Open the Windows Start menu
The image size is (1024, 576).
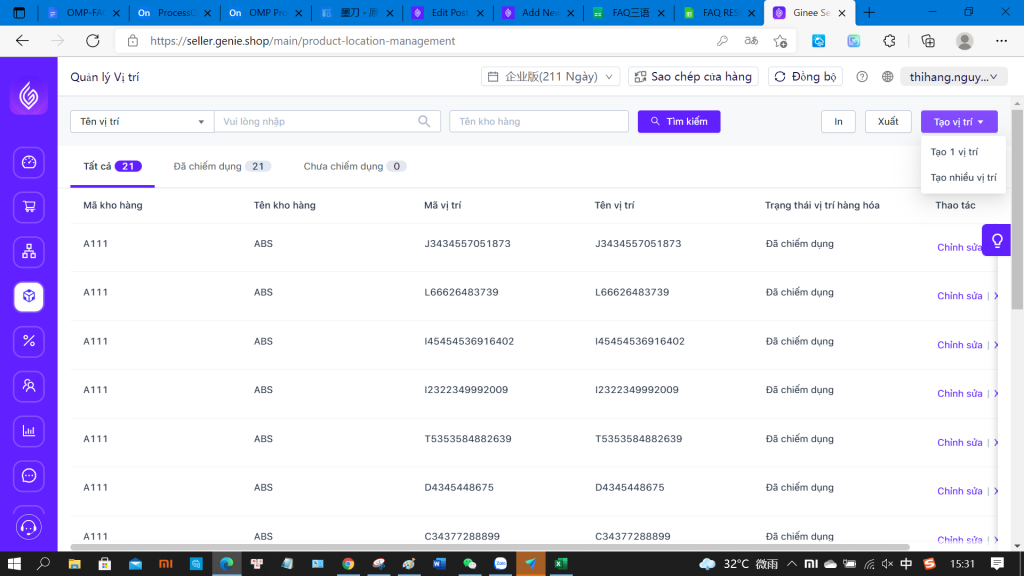[x=14, y=564]
